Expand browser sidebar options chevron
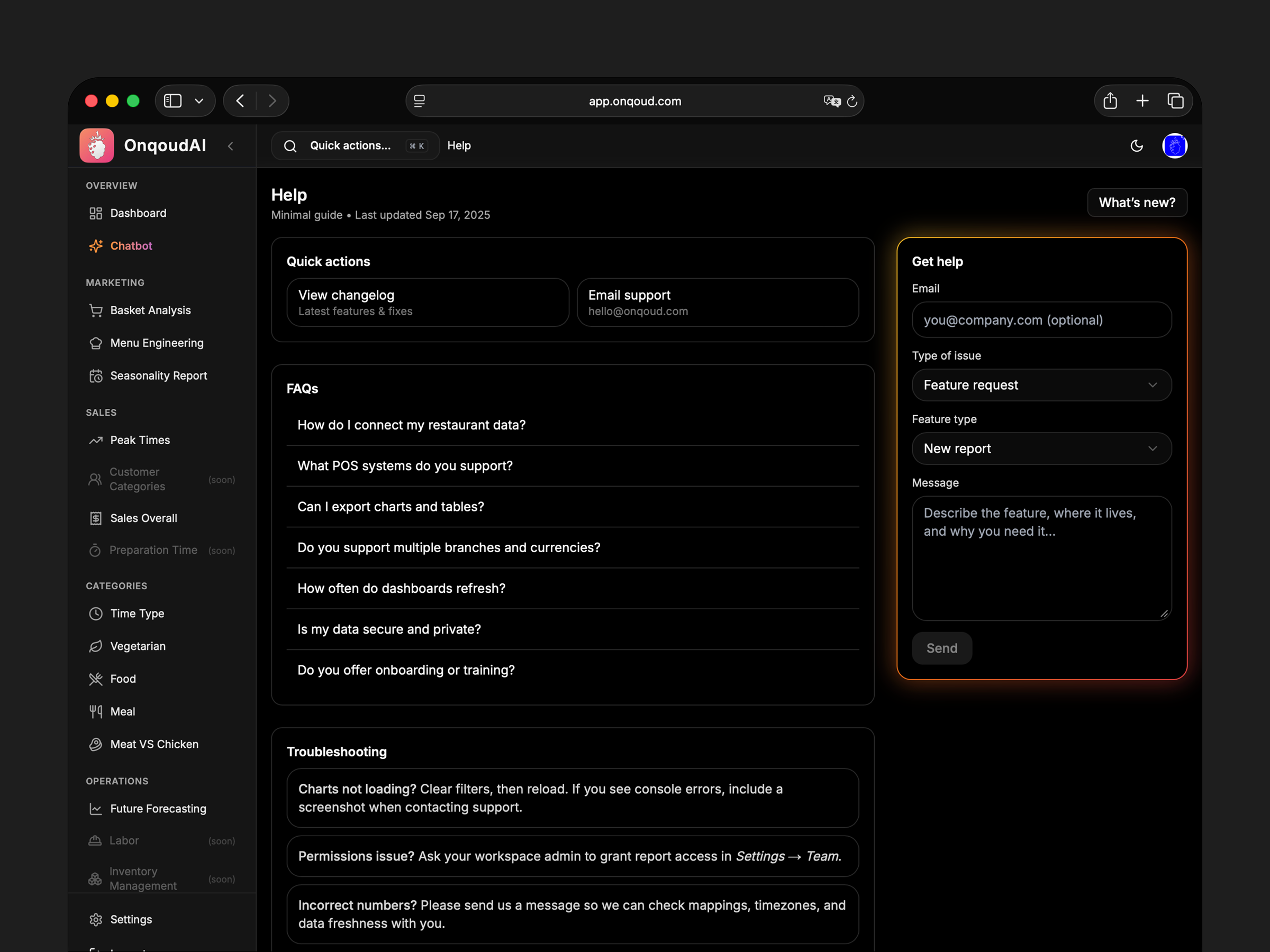 point(199,101)
